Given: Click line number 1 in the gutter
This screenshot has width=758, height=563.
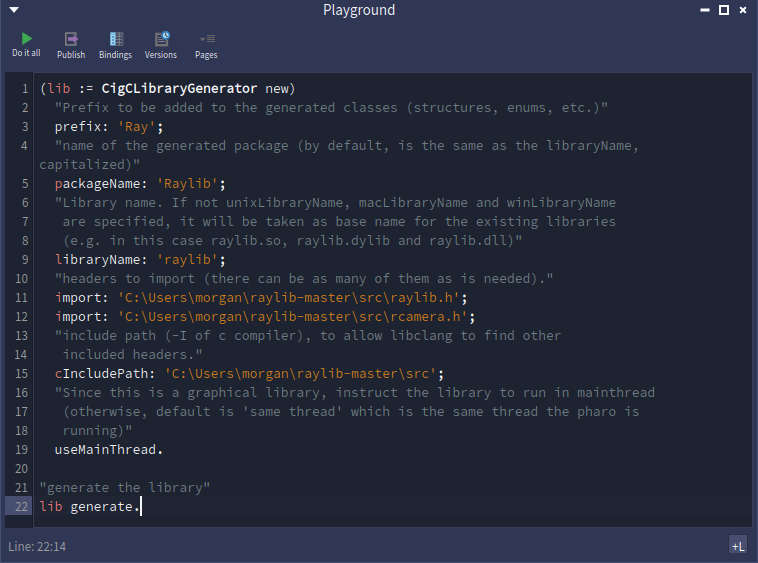Looking at the screenshot, I should click(x=25, y=88).
